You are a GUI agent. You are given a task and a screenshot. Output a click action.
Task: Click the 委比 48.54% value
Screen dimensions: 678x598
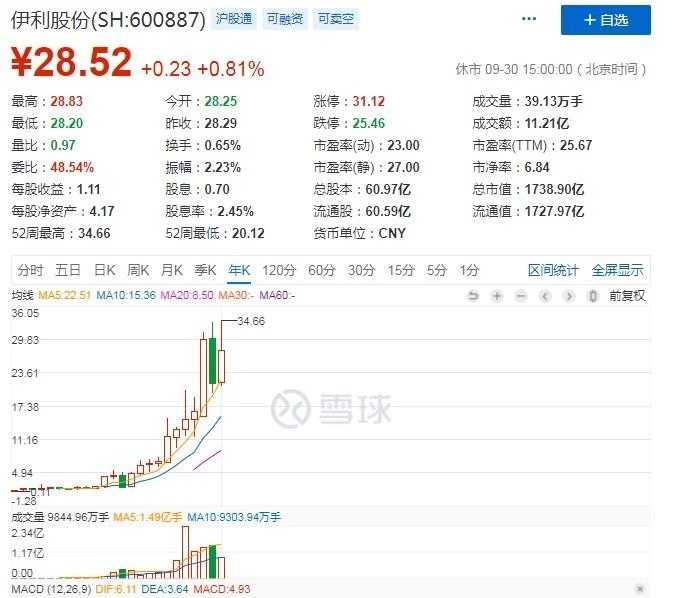tap(72, 167)
